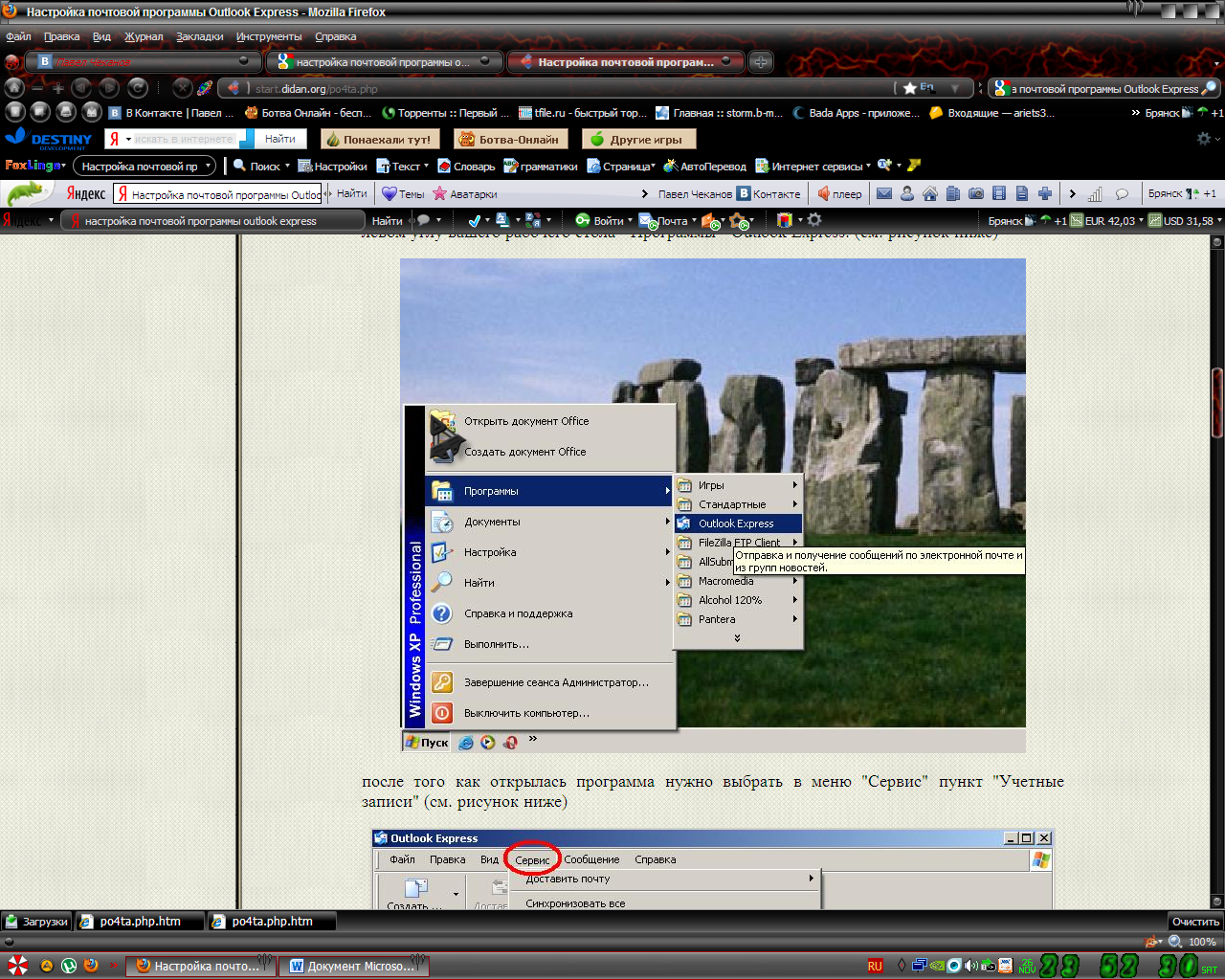Click the film strip video icon
Screen dimensions: 1225x980
tap(999, 193)
